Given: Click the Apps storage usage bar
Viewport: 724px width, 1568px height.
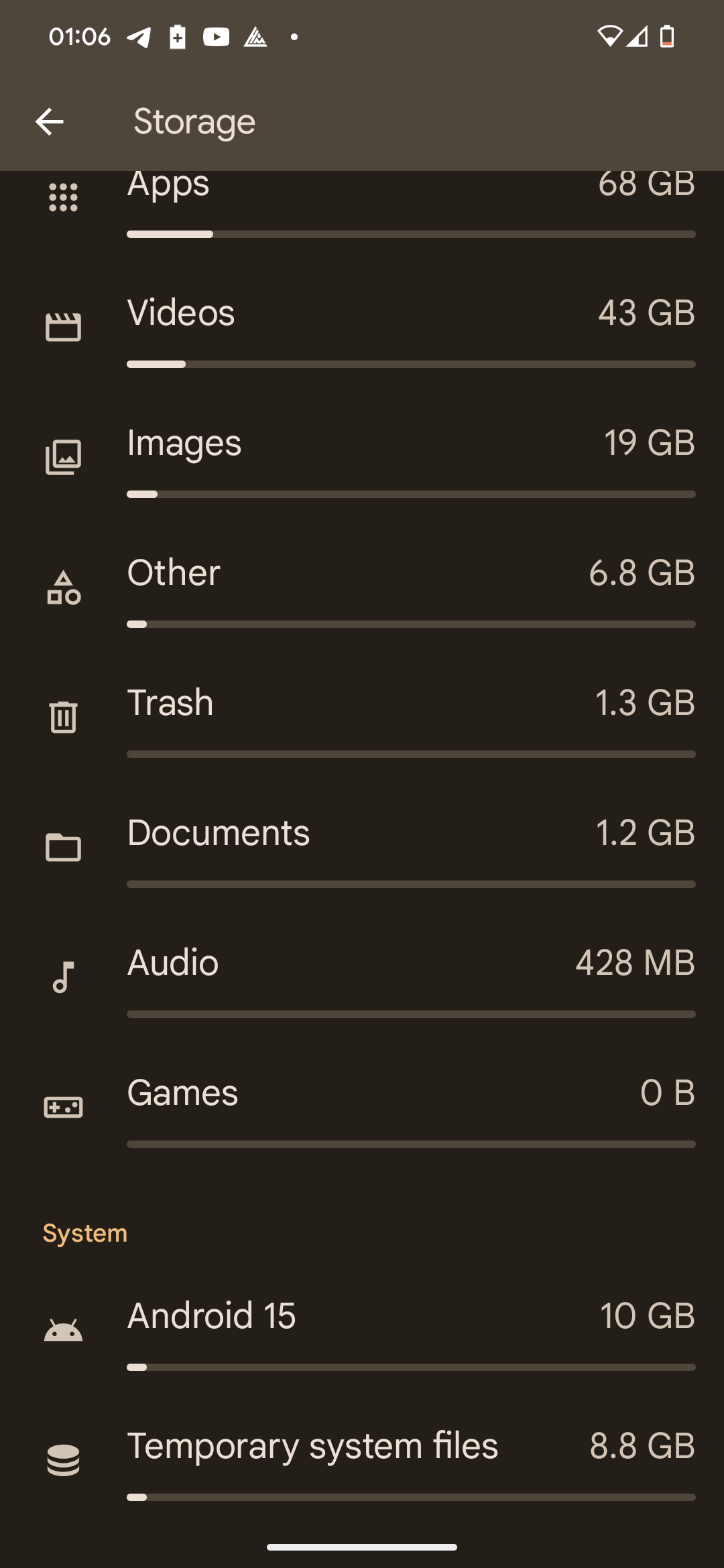Looking at the screenshot, I should click(x=411, y=235).
